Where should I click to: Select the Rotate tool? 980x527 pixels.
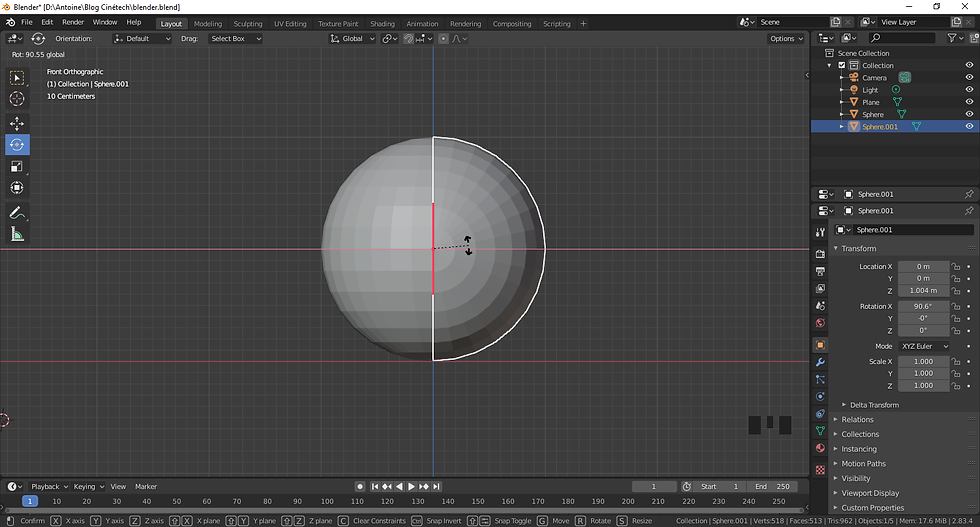coord(17,144)
